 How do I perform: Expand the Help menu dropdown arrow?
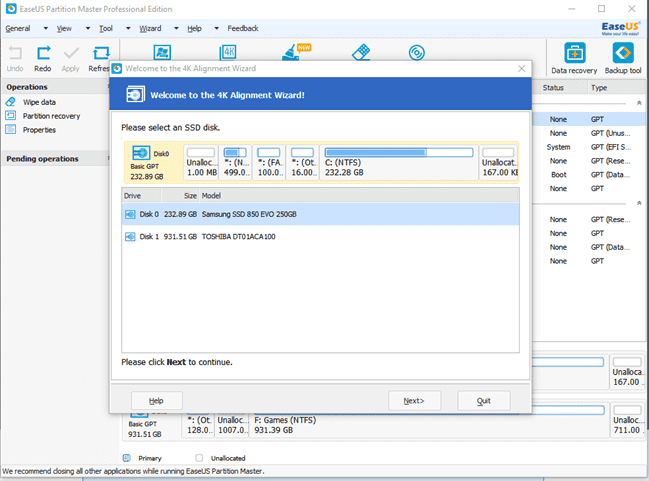point(216,29)
